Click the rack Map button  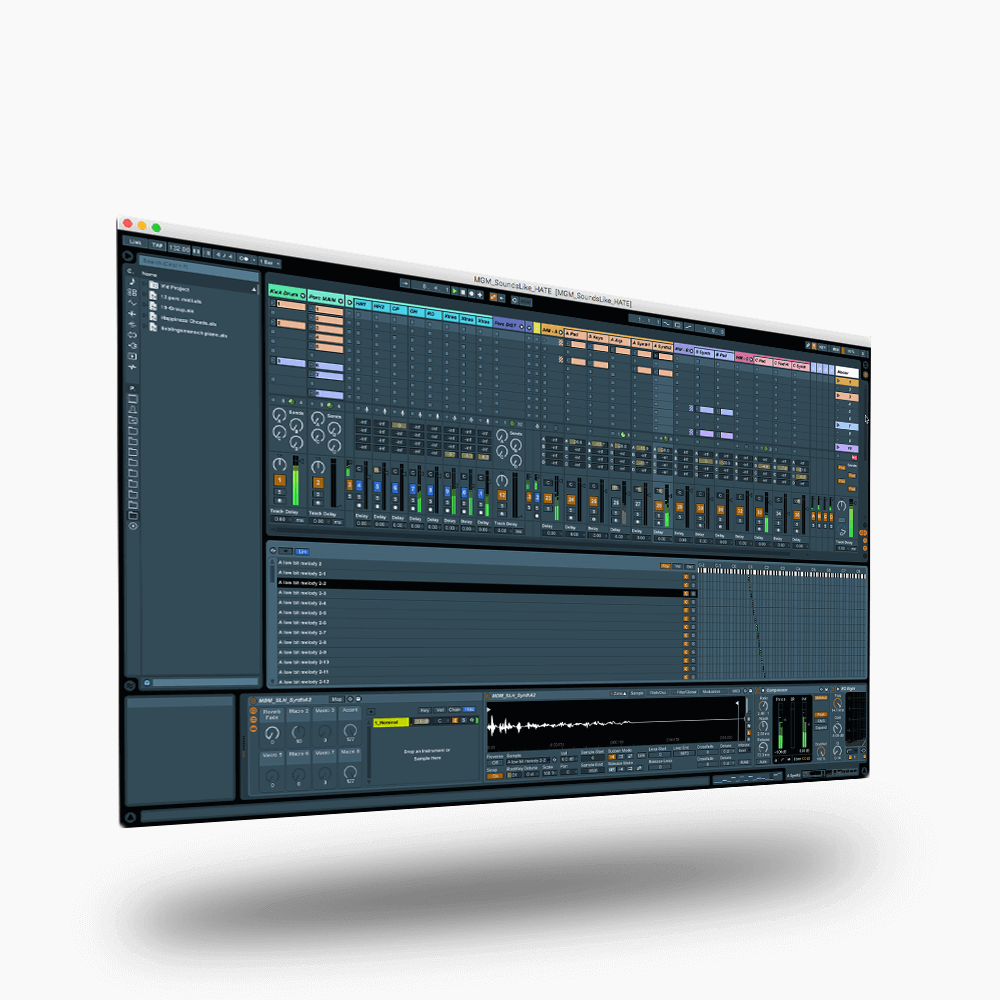point(337,700)
